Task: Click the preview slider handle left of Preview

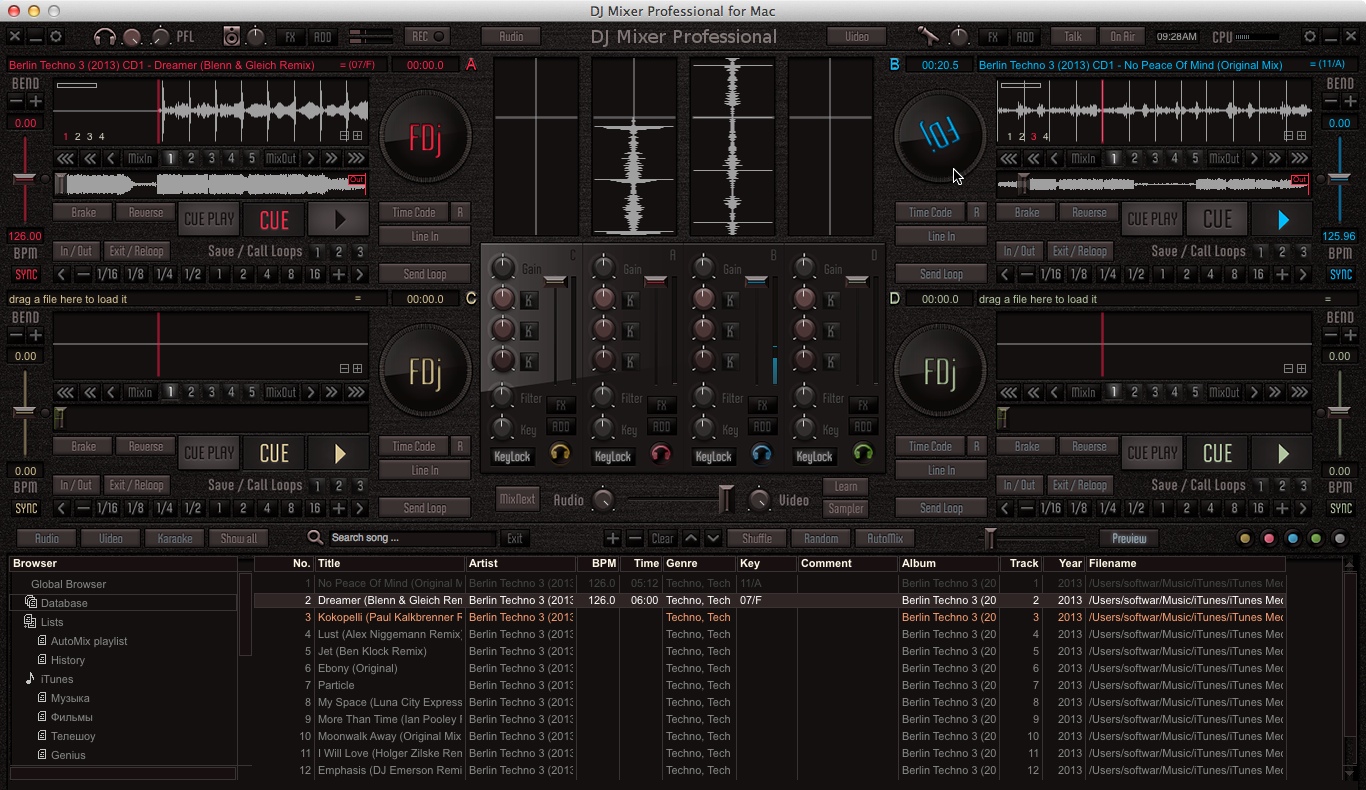Action: (x=990, y=539)
